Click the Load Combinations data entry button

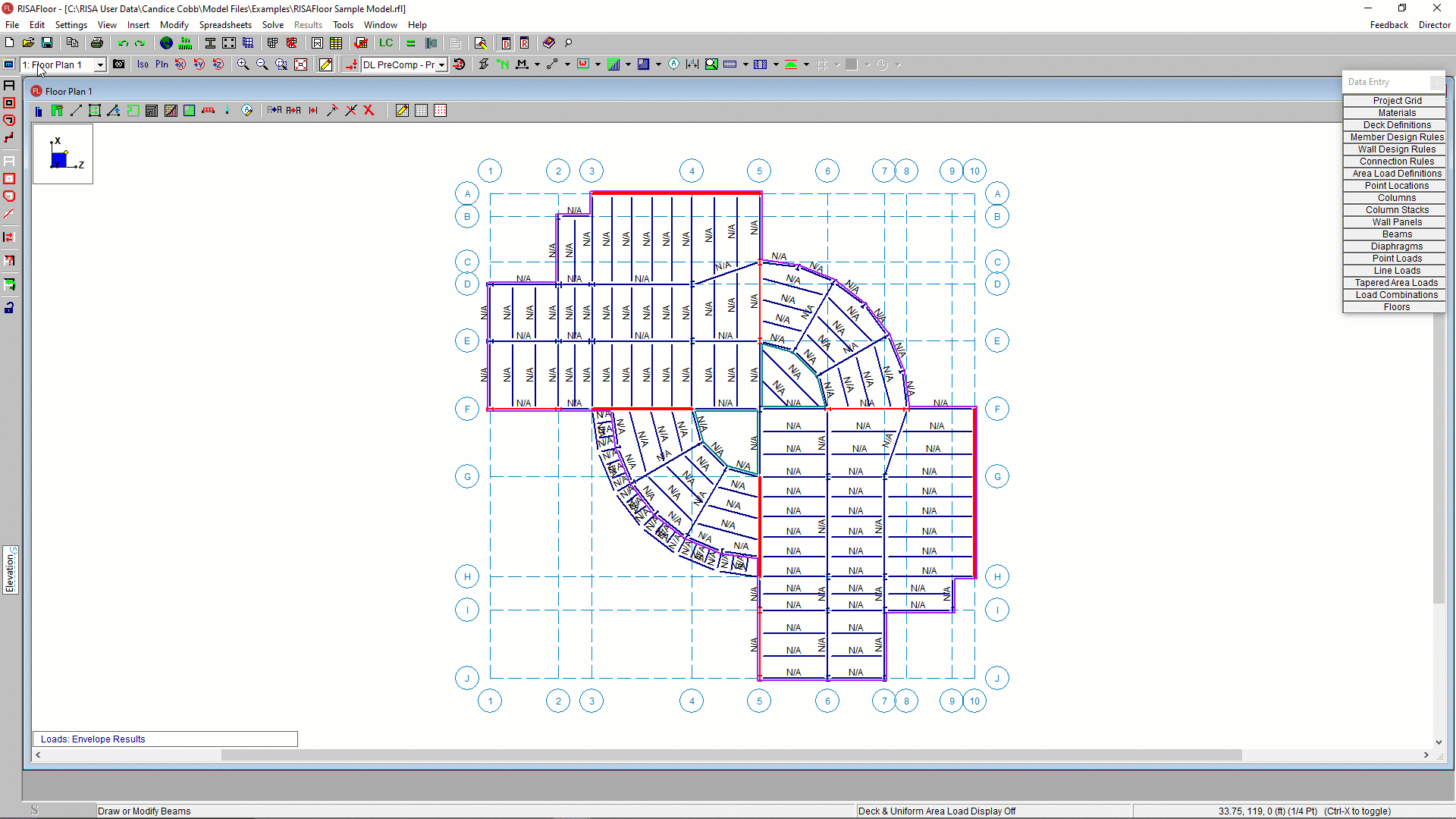(x=1396, y=295)
